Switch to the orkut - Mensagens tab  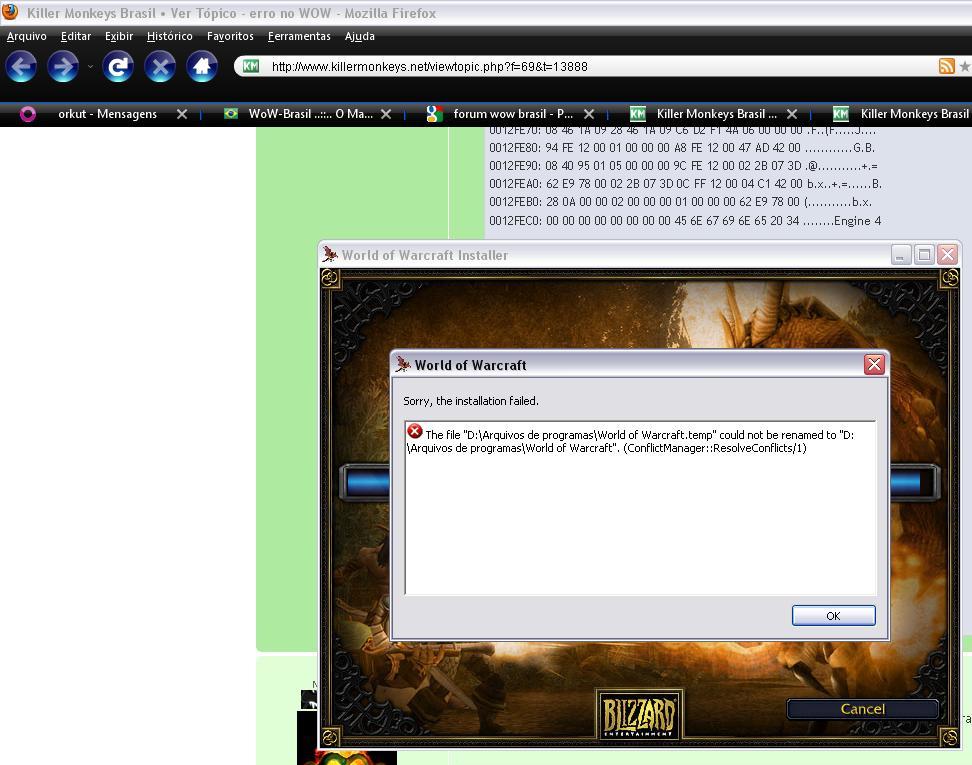coord(107,114)
